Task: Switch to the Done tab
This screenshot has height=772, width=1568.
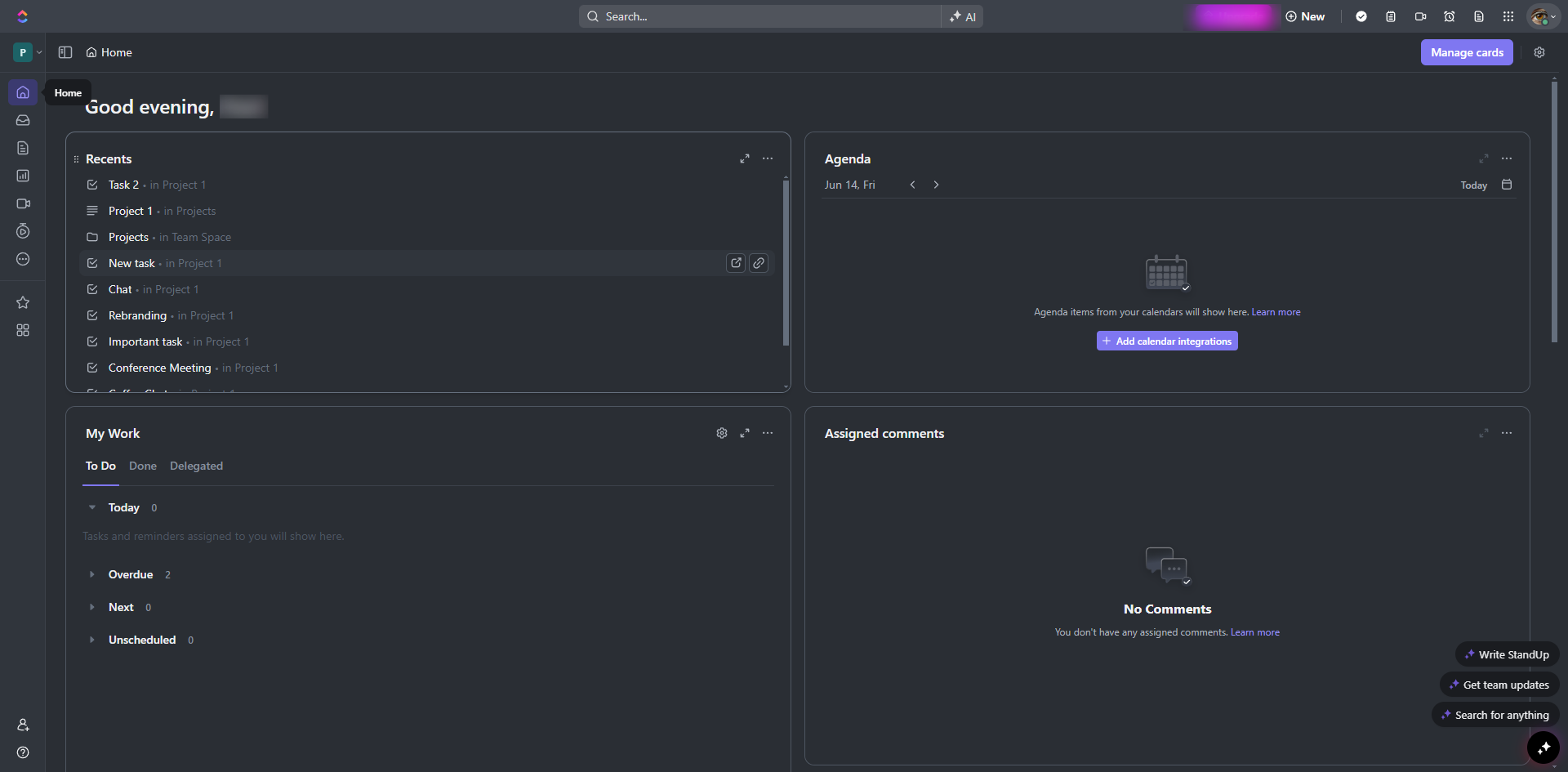Action: click(142, 466)
